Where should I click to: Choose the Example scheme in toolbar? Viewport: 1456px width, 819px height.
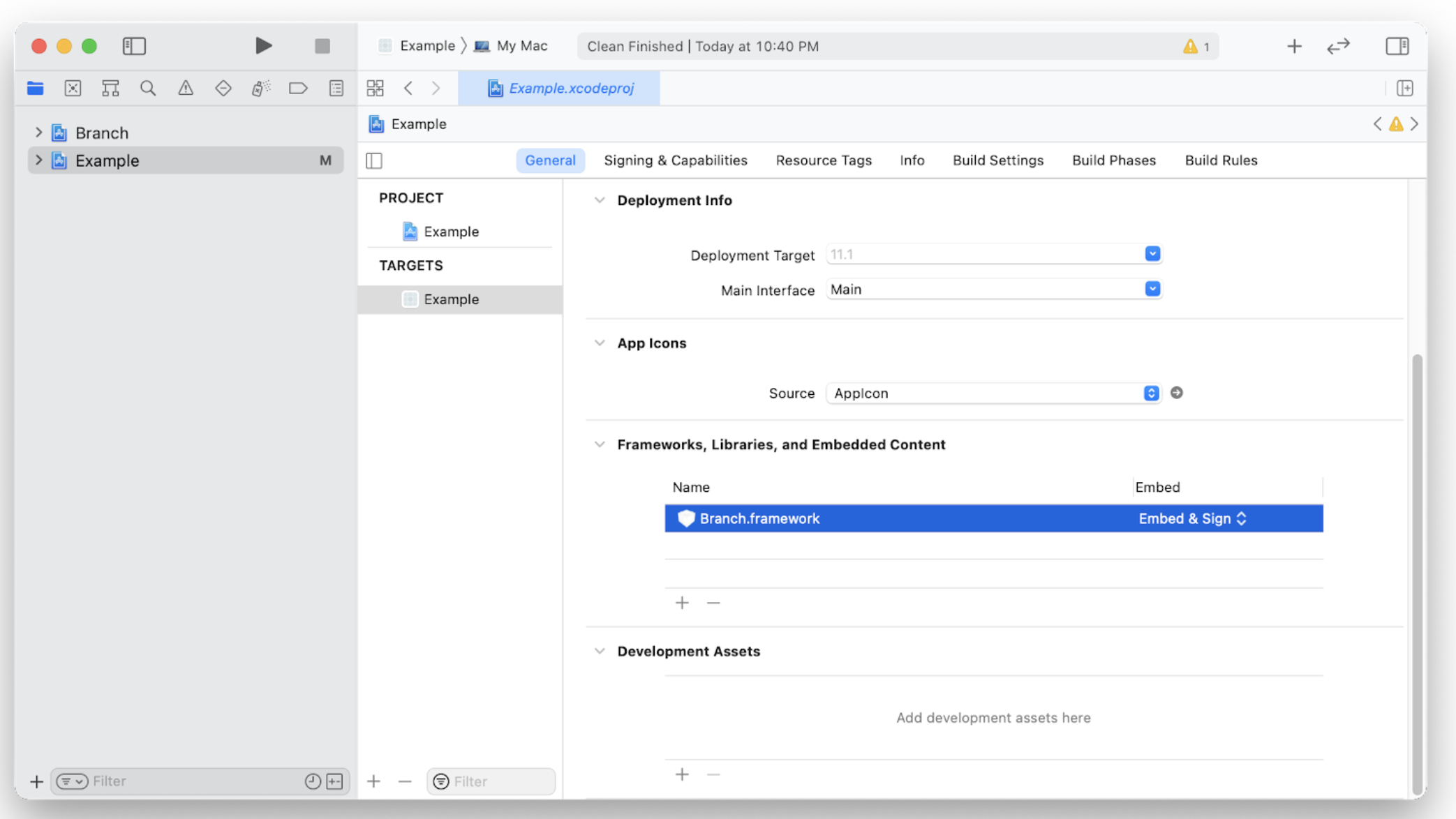[x=417, y=46]
